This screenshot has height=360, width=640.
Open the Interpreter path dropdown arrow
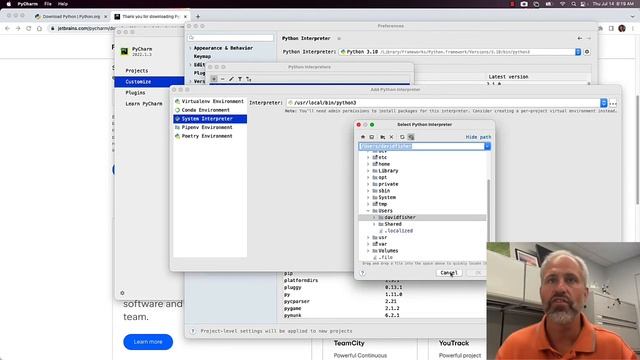click(603, 103)
